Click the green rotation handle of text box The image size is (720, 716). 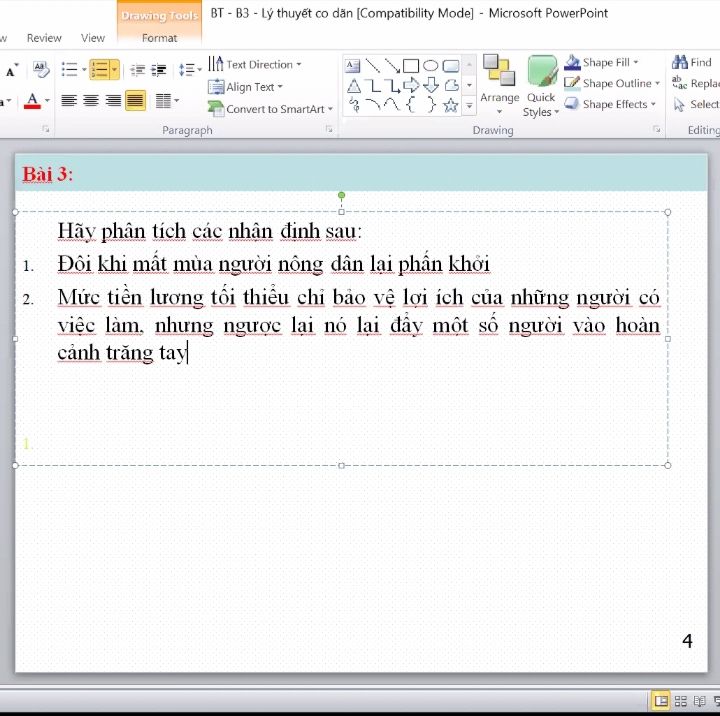point(342,195)
